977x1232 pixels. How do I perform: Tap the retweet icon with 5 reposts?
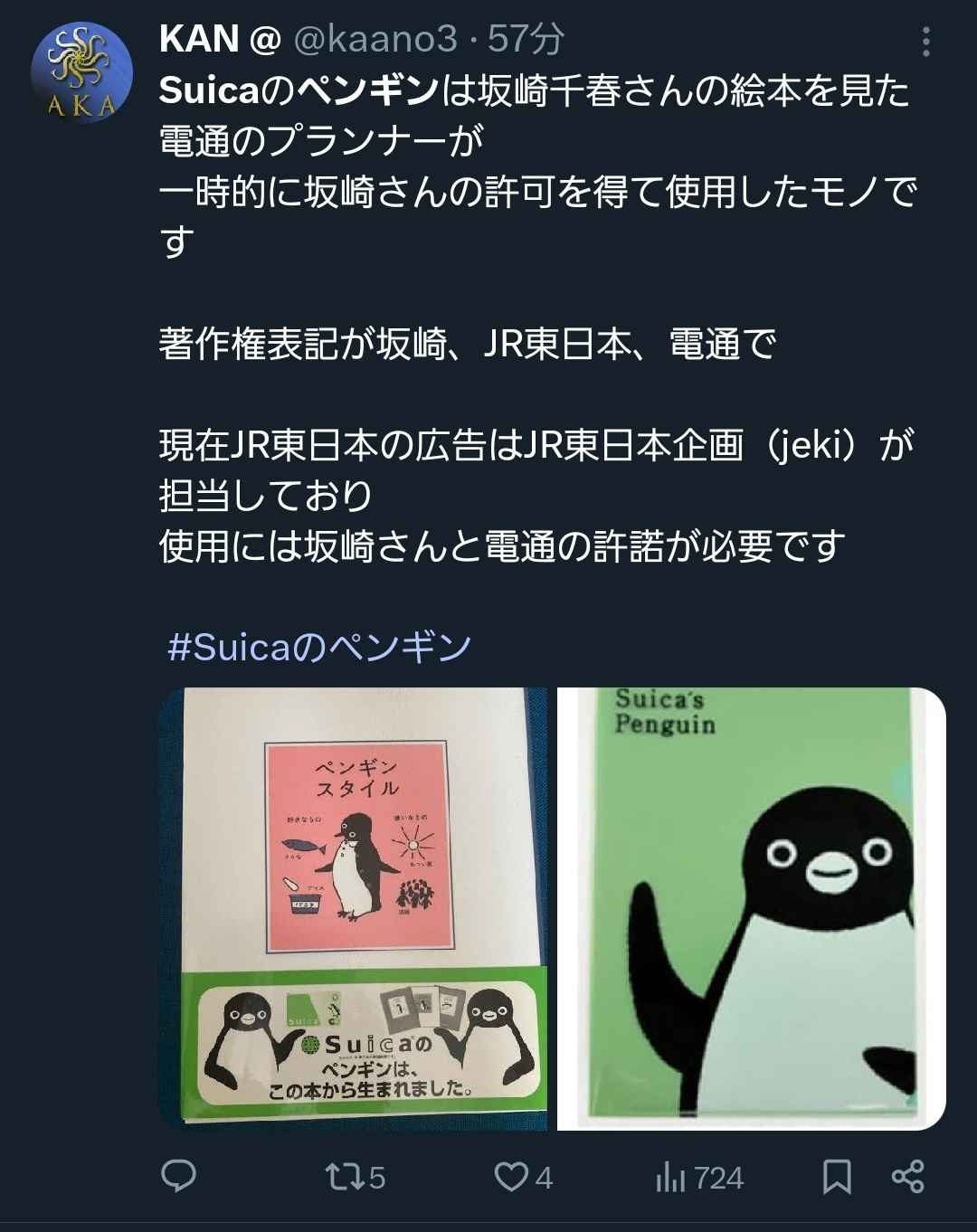pos(344,1177)
